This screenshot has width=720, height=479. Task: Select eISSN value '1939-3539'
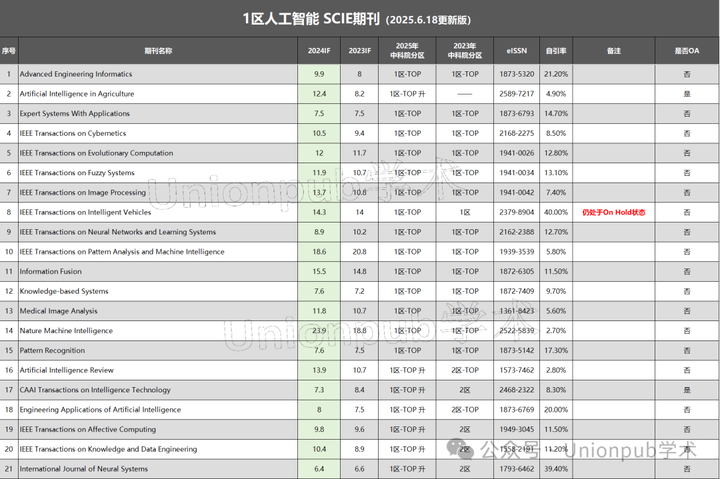(517, 252)
